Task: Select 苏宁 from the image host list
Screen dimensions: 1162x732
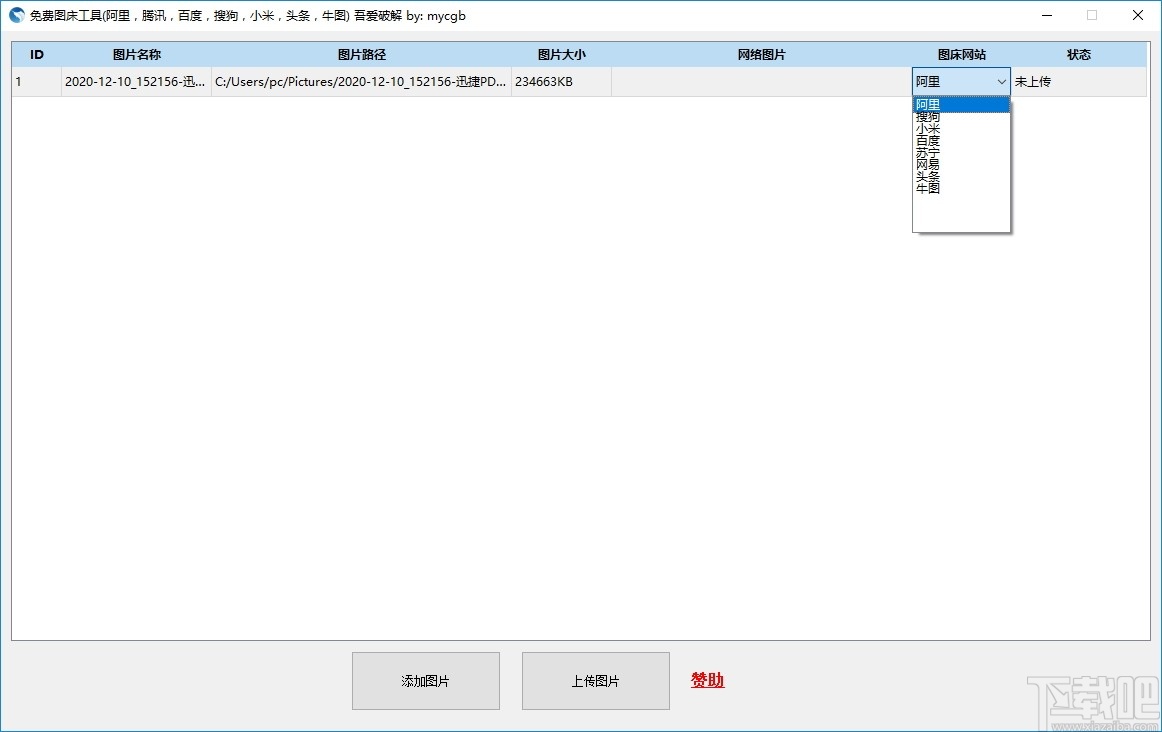Action: click(x=927, y=152)
